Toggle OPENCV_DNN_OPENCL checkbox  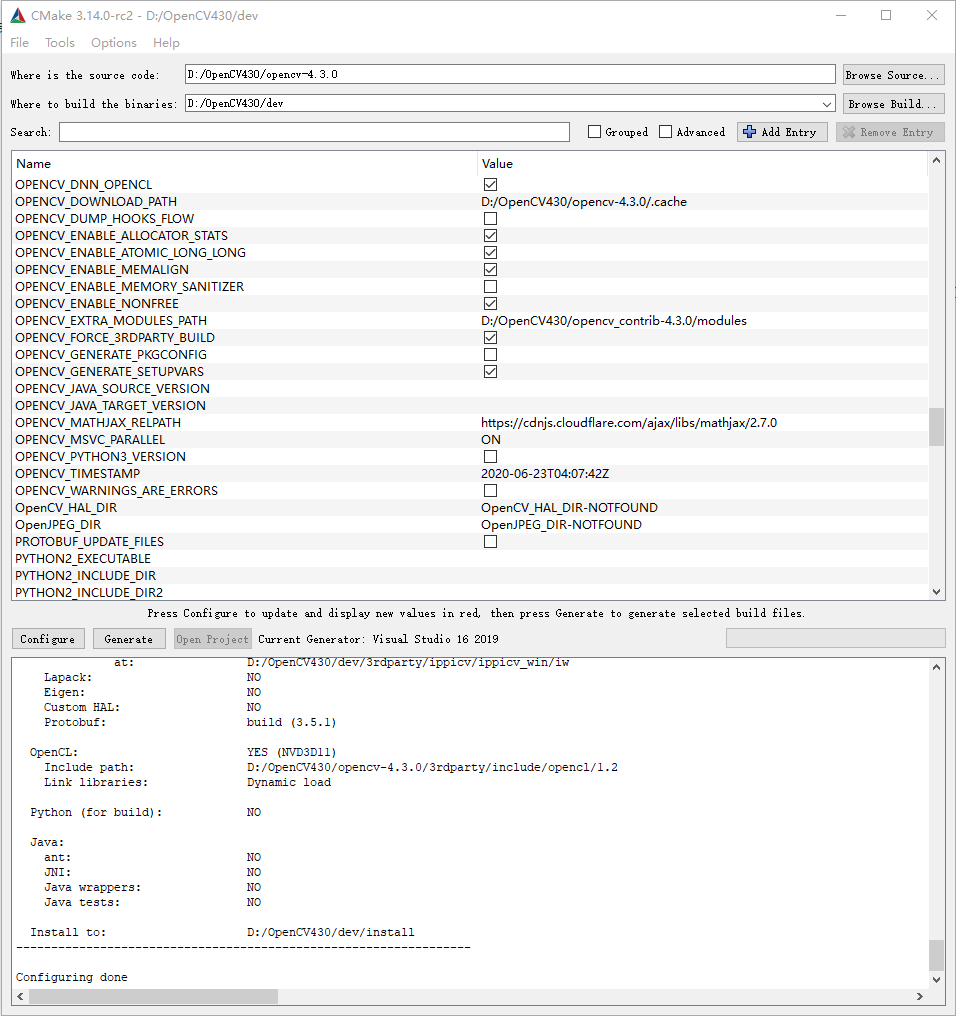(491, 185)
